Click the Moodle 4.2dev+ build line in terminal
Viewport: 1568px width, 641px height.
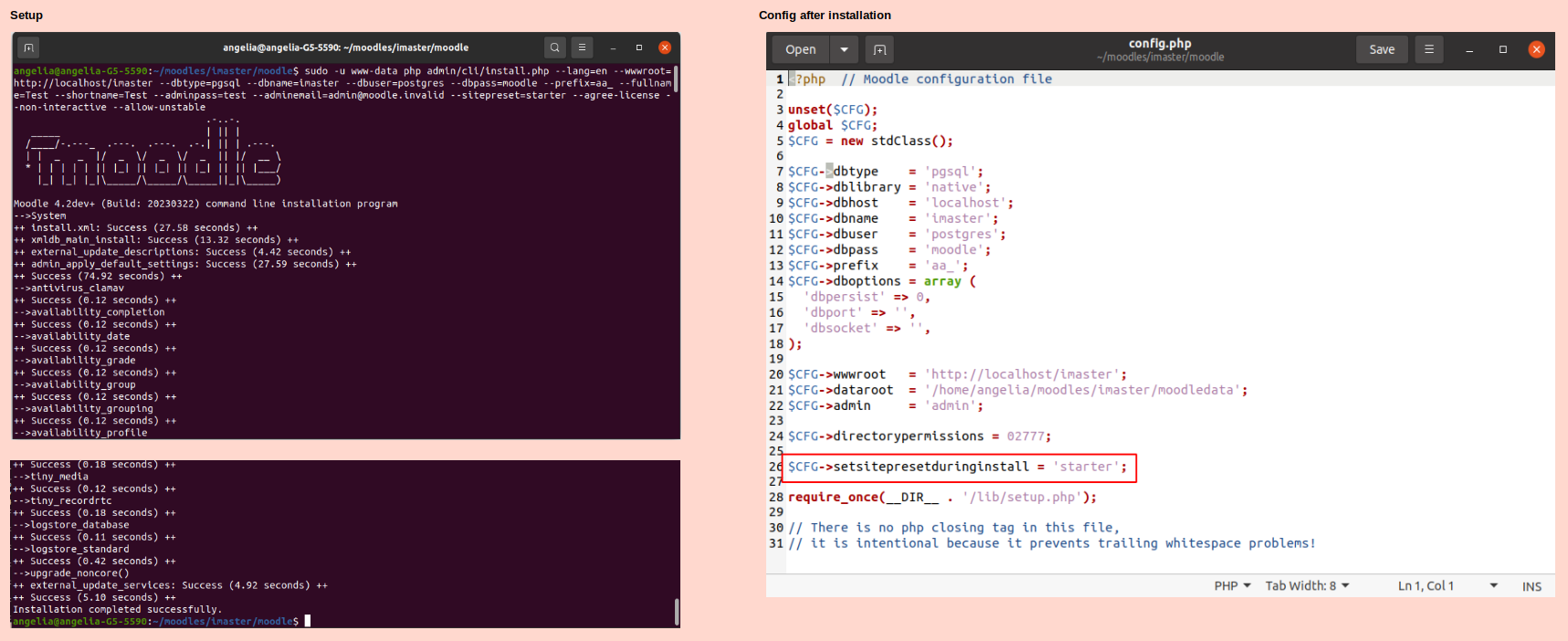[205, 204]
